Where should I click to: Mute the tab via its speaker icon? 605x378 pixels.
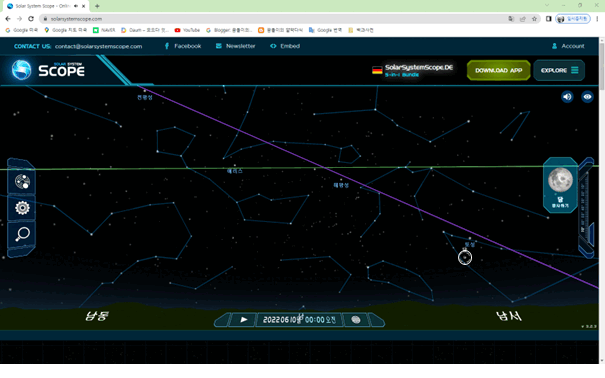coord(76,6)
